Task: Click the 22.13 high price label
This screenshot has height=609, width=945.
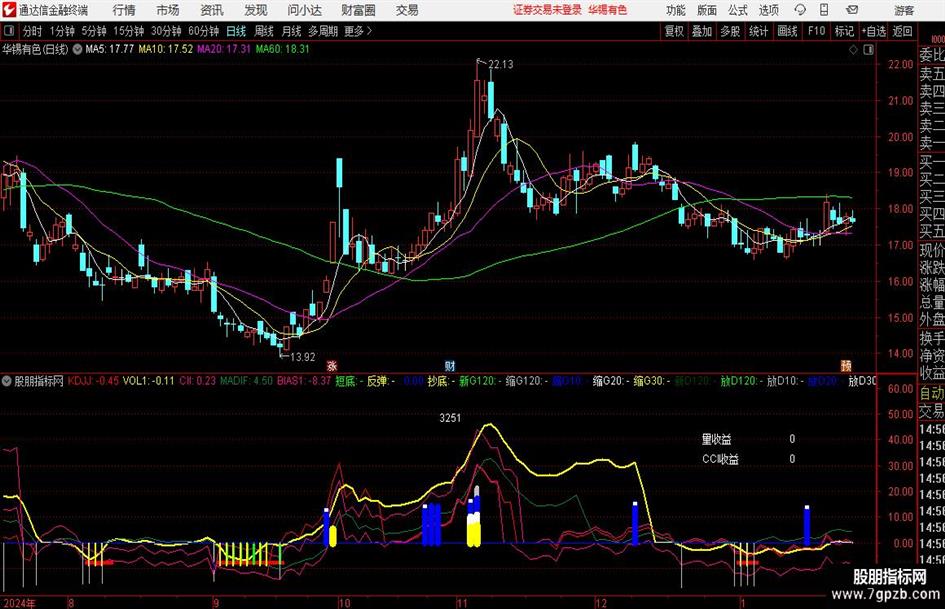Action: click(x=501, y=65)
